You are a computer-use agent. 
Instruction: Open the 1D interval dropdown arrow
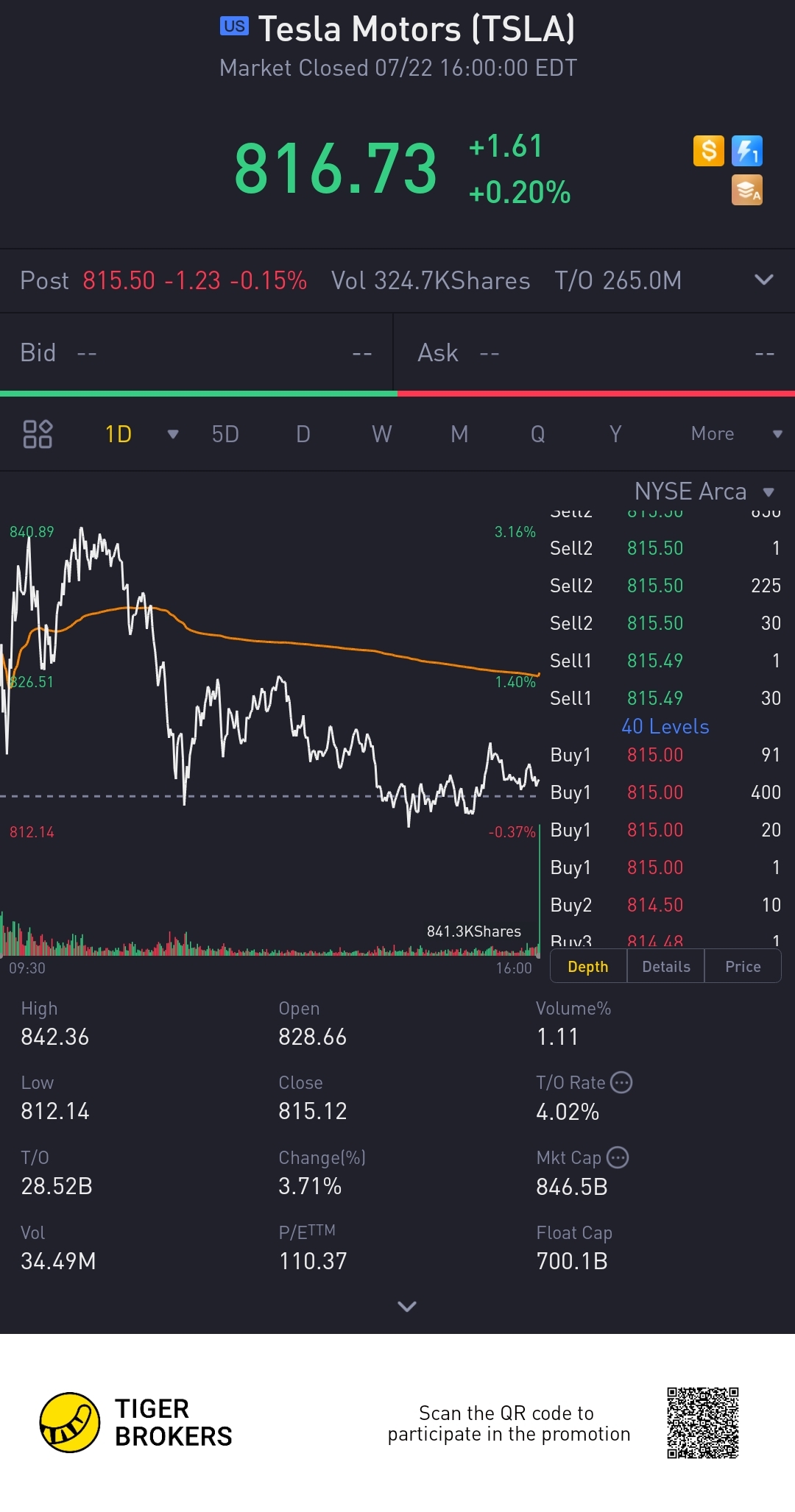click(x=173, y=434)
